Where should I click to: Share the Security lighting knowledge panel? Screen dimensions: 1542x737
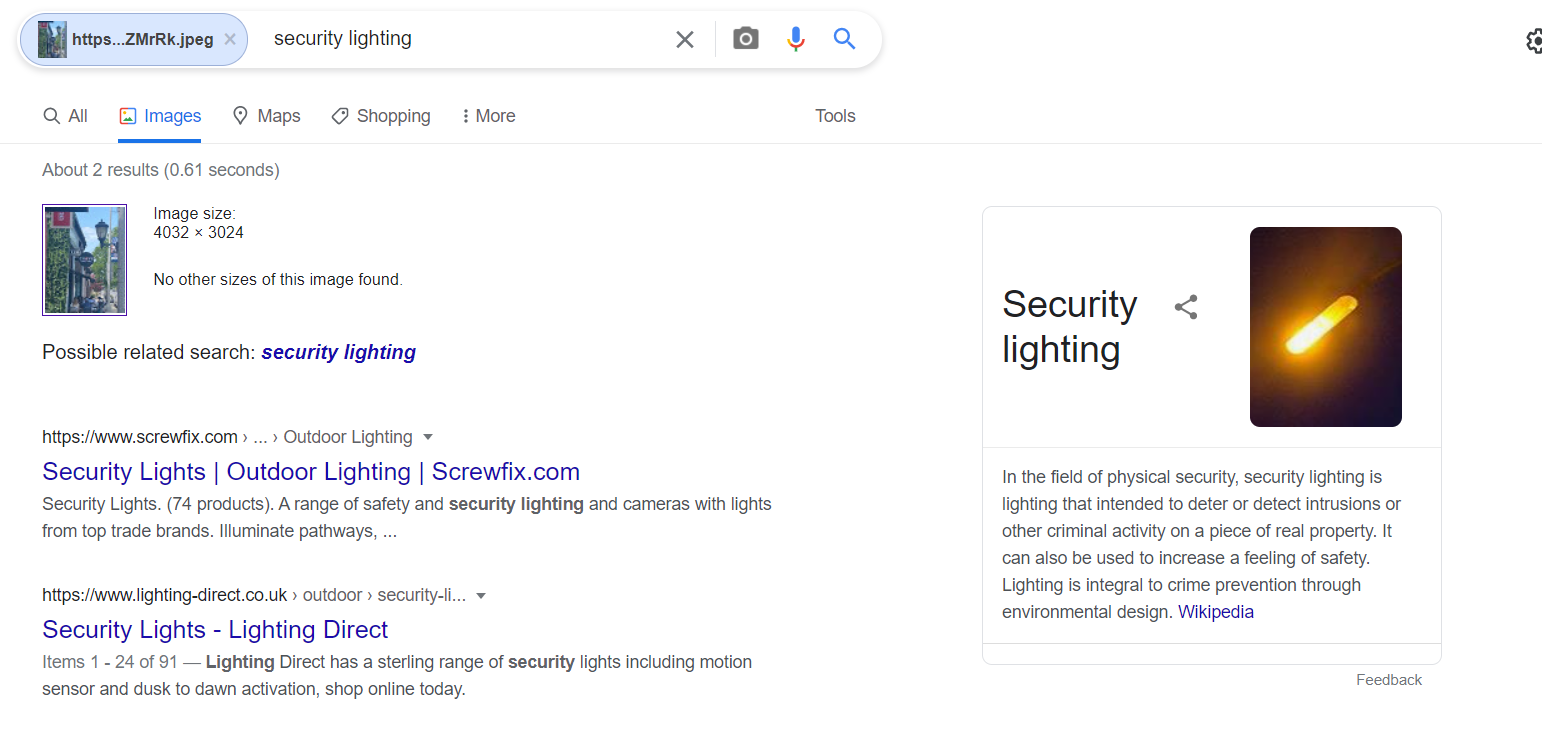coord(1186,307)
